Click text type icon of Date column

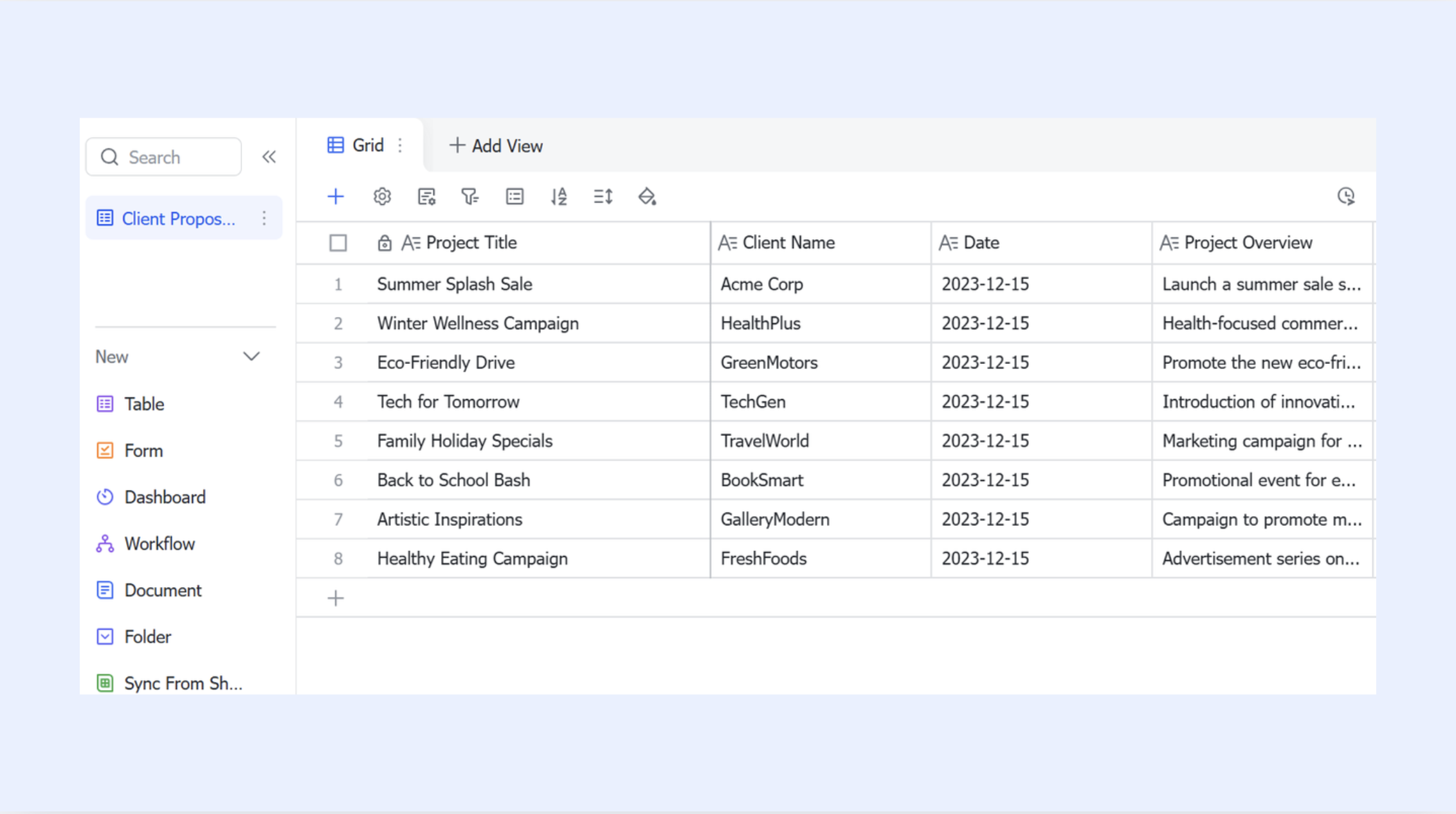[x=949, y=243]
